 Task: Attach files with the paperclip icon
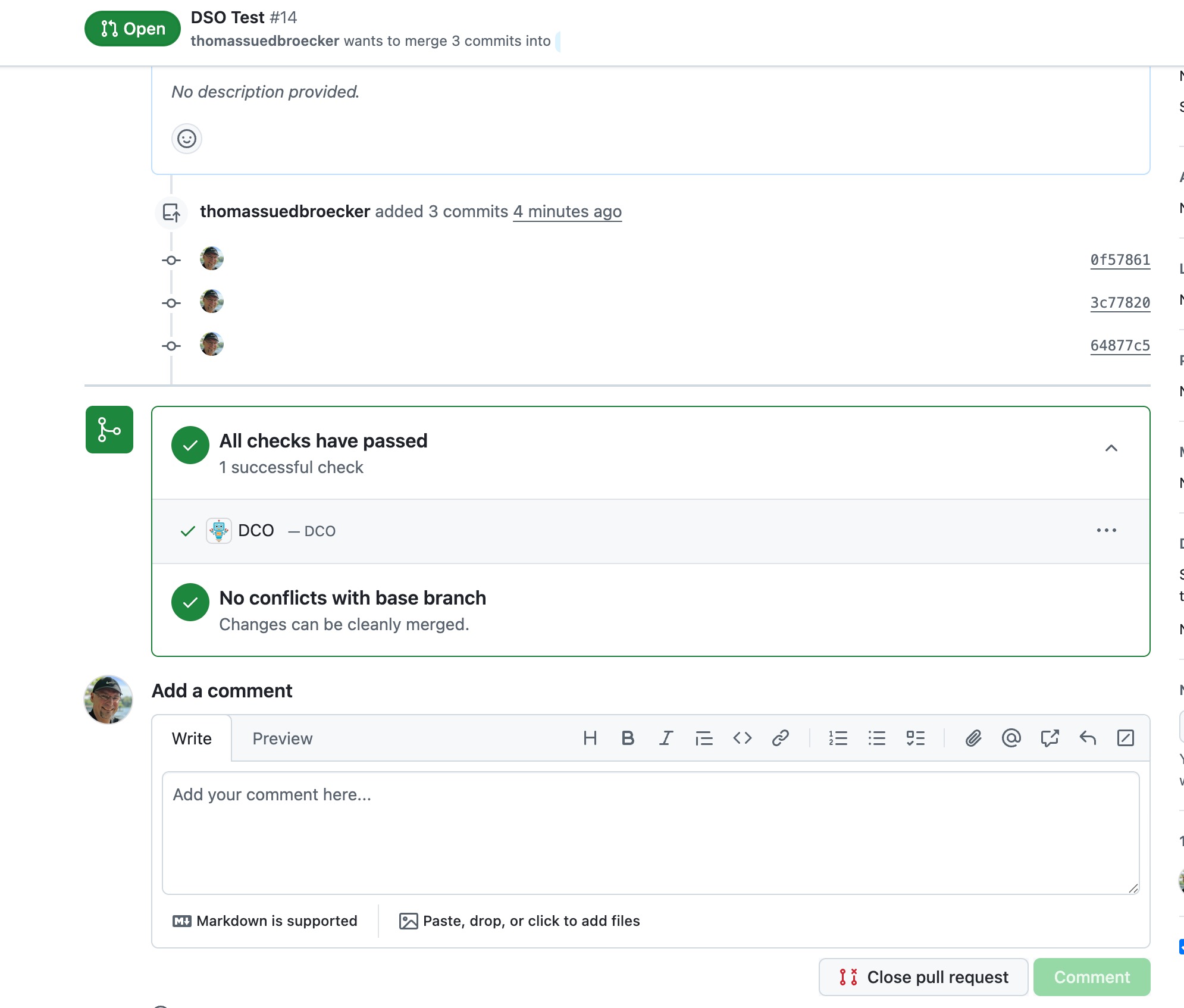point(973,738)
